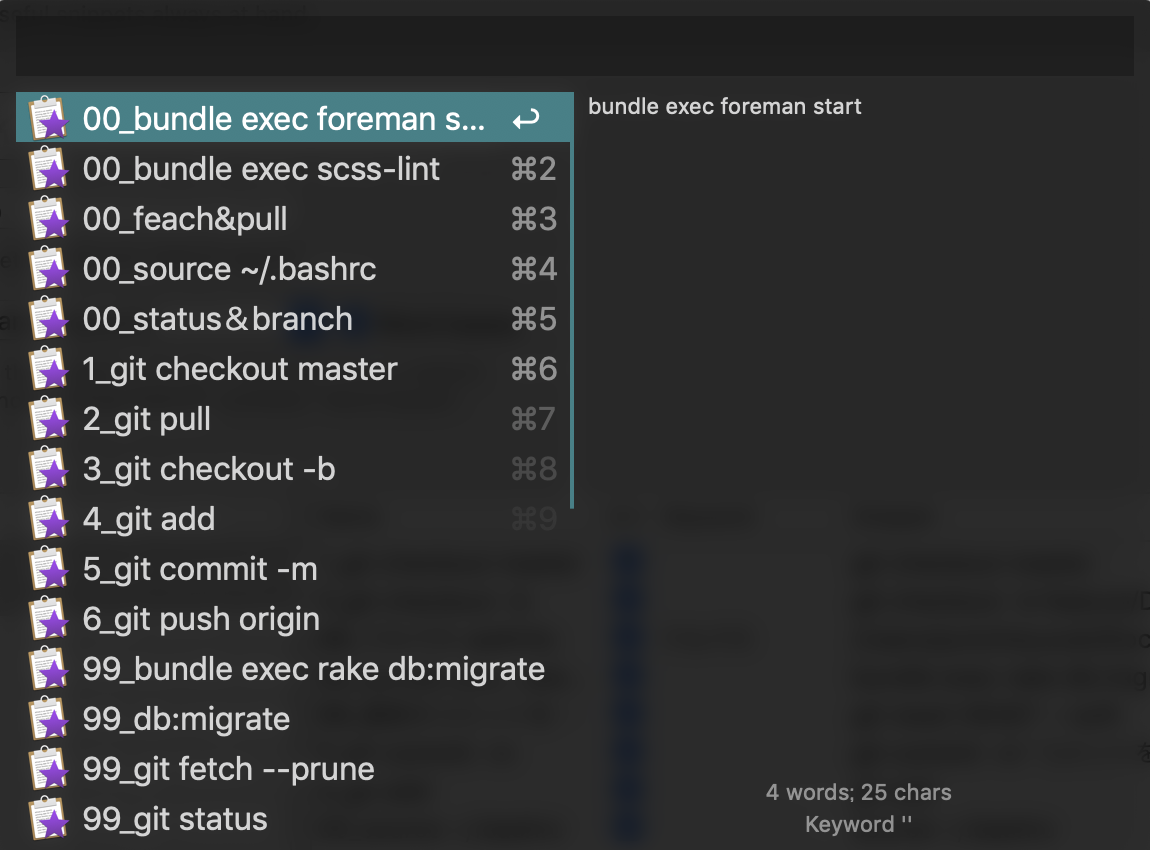Image resolution: width=1150 pixels, height=850 pixels.
Task: Choose the 2_git pull snippet
Action: pyautogui.click(x=147, y=419)
